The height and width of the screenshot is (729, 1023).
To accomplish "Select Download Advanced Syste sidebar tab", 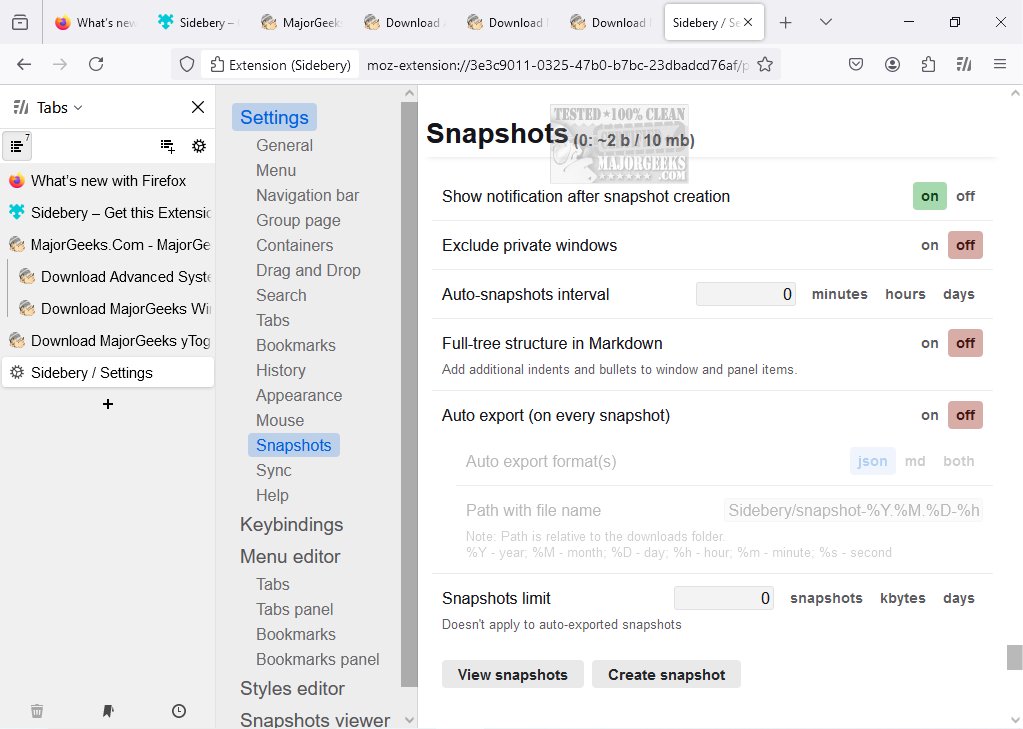I will point(115,277).
